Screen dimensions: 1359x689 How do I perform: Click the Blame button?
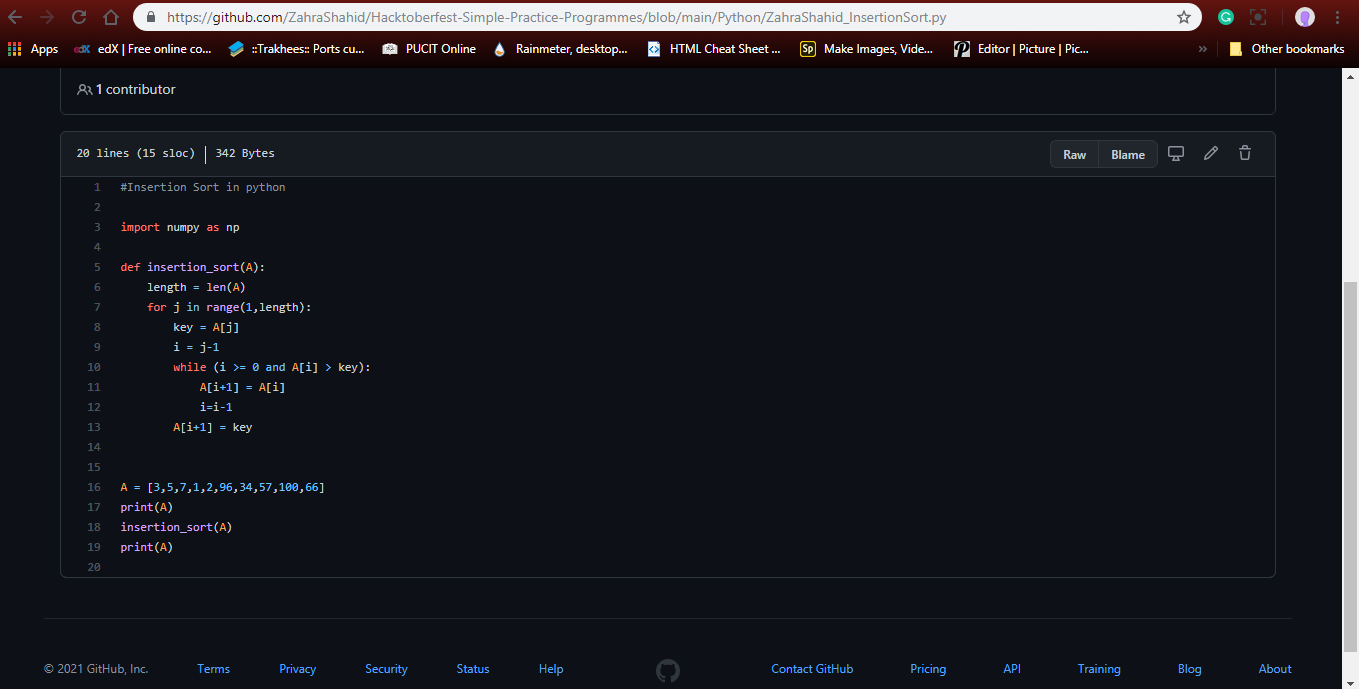click(x=1128, y=154)
